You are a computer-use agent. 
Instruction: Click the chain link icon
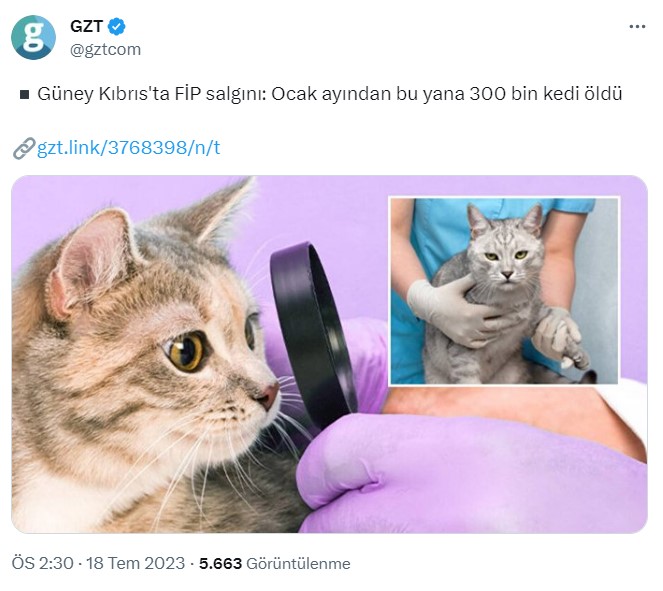[24, 148]
